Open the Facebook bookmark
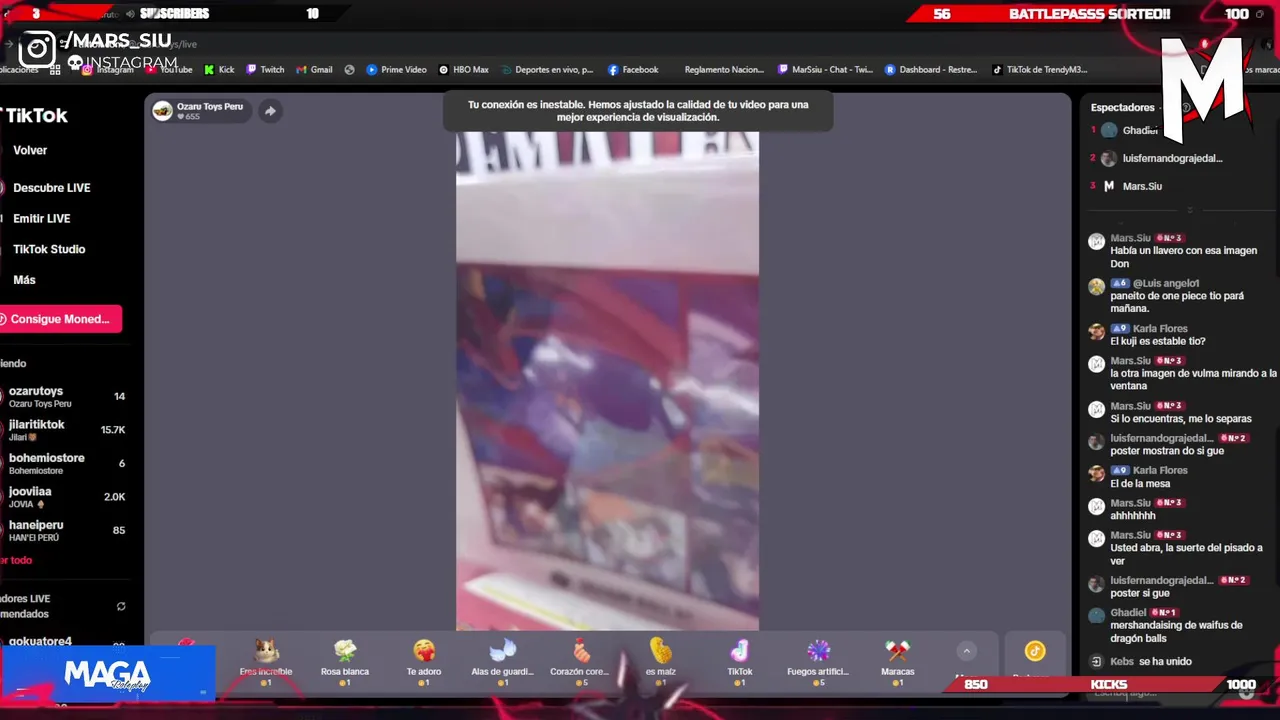Screen dimensions: 1280x720 coord(633,70)
